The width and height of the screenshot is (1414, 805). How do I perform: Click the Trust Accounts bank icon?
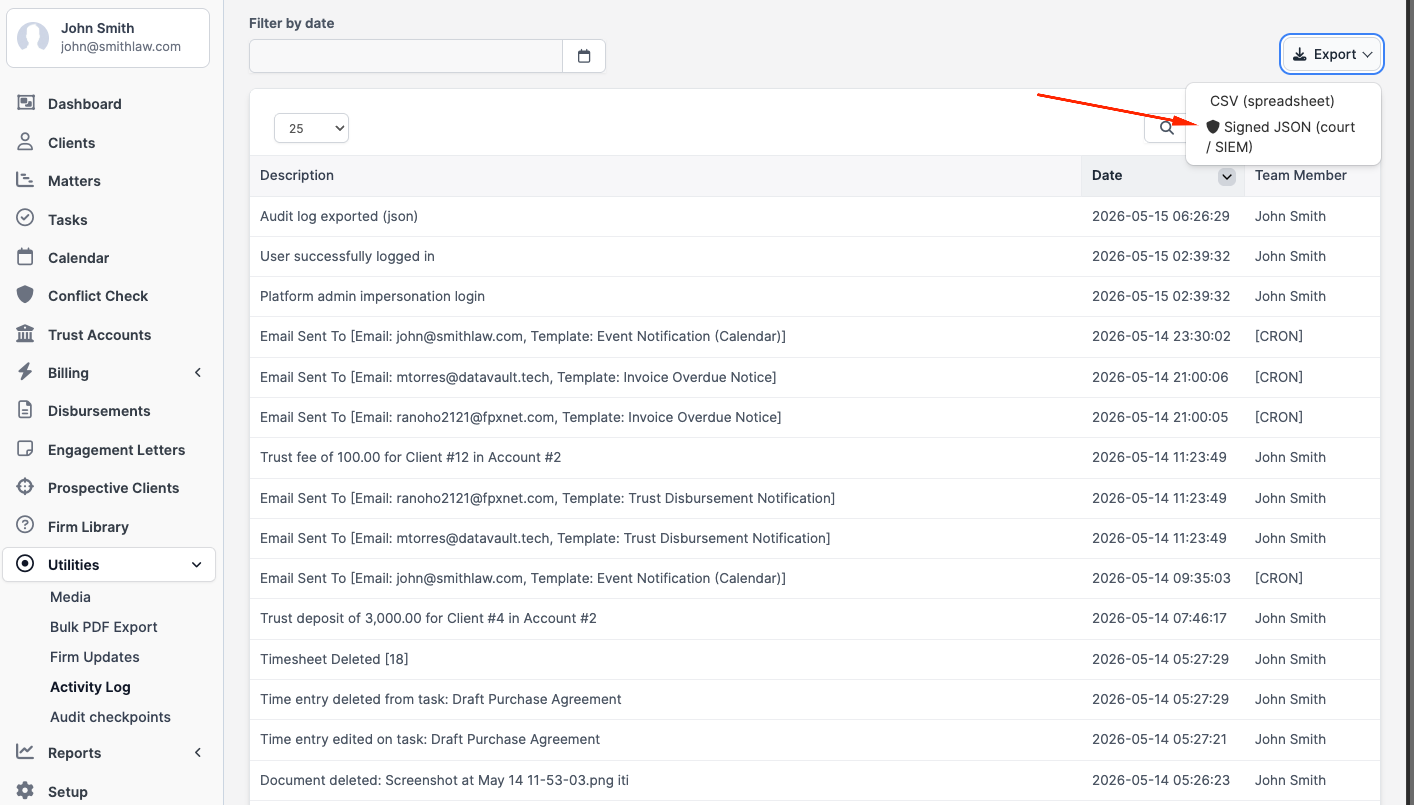coord(26,334)
